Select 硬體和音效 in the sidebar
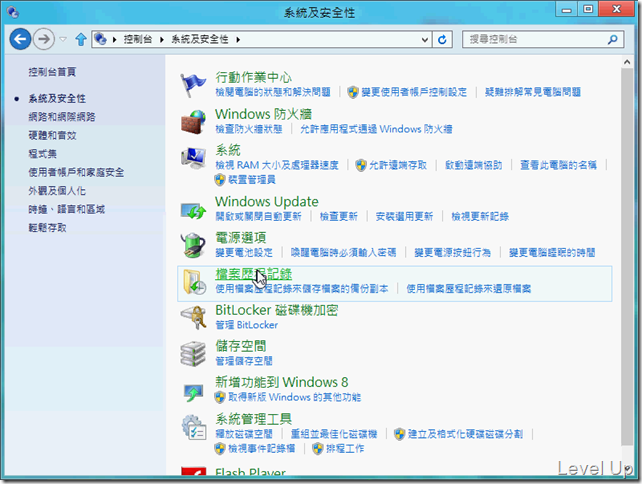 coord(52,136)
